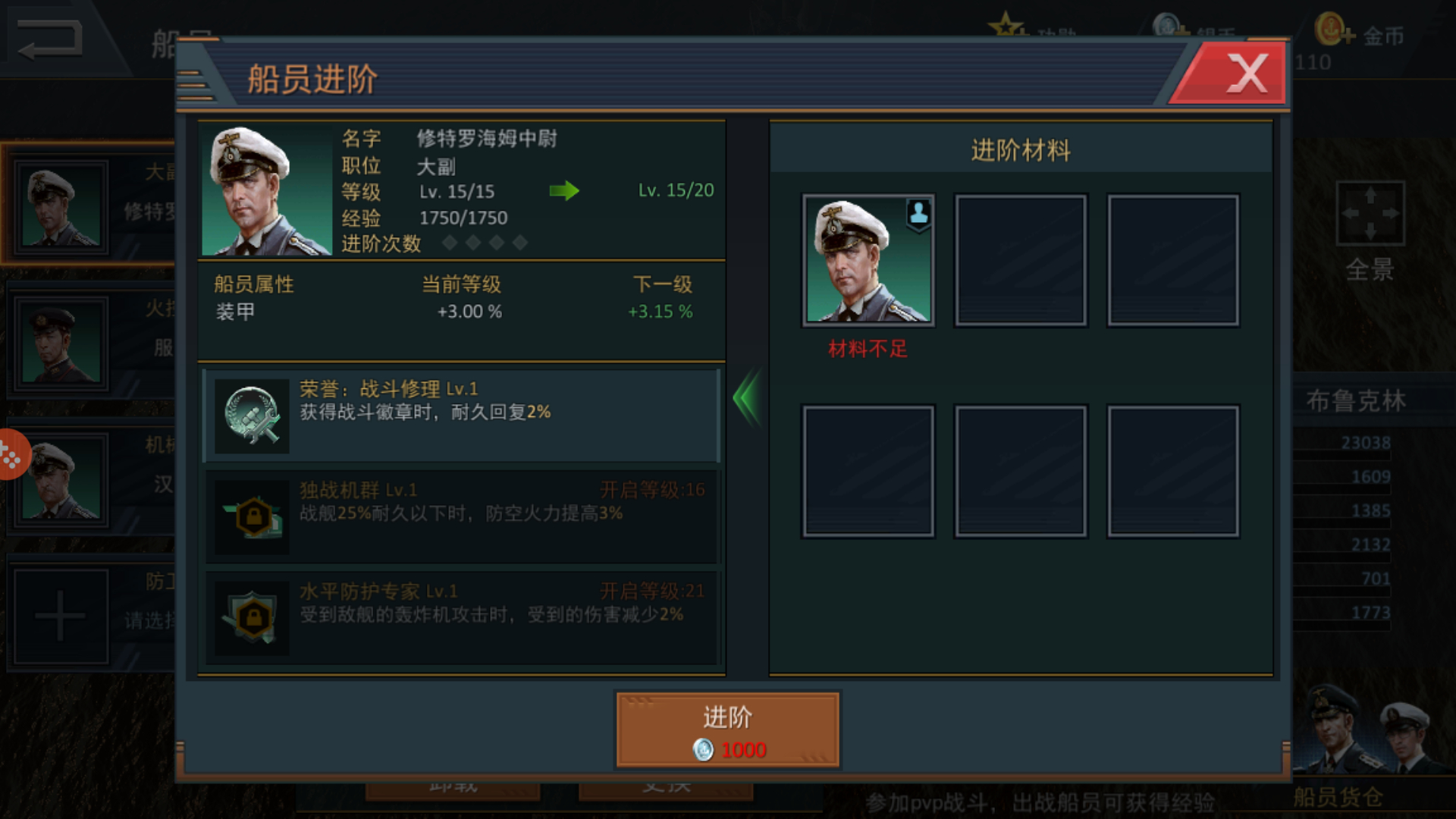Click the empty bottom-left material slot
Screen dimensions: 1456x819
click(868, 471)
